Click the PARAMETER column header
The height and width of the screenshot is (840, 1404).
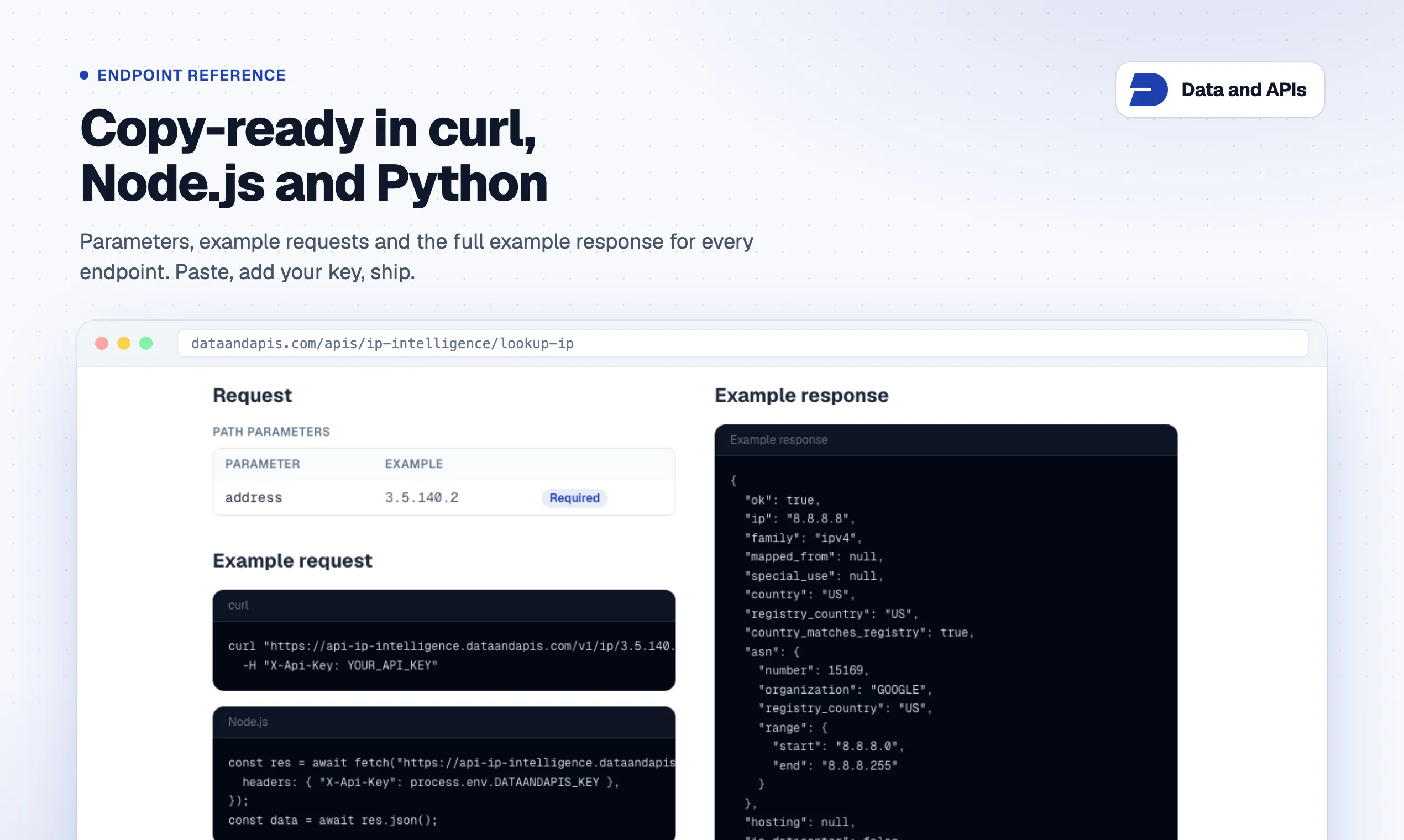(x=263, y=464)
